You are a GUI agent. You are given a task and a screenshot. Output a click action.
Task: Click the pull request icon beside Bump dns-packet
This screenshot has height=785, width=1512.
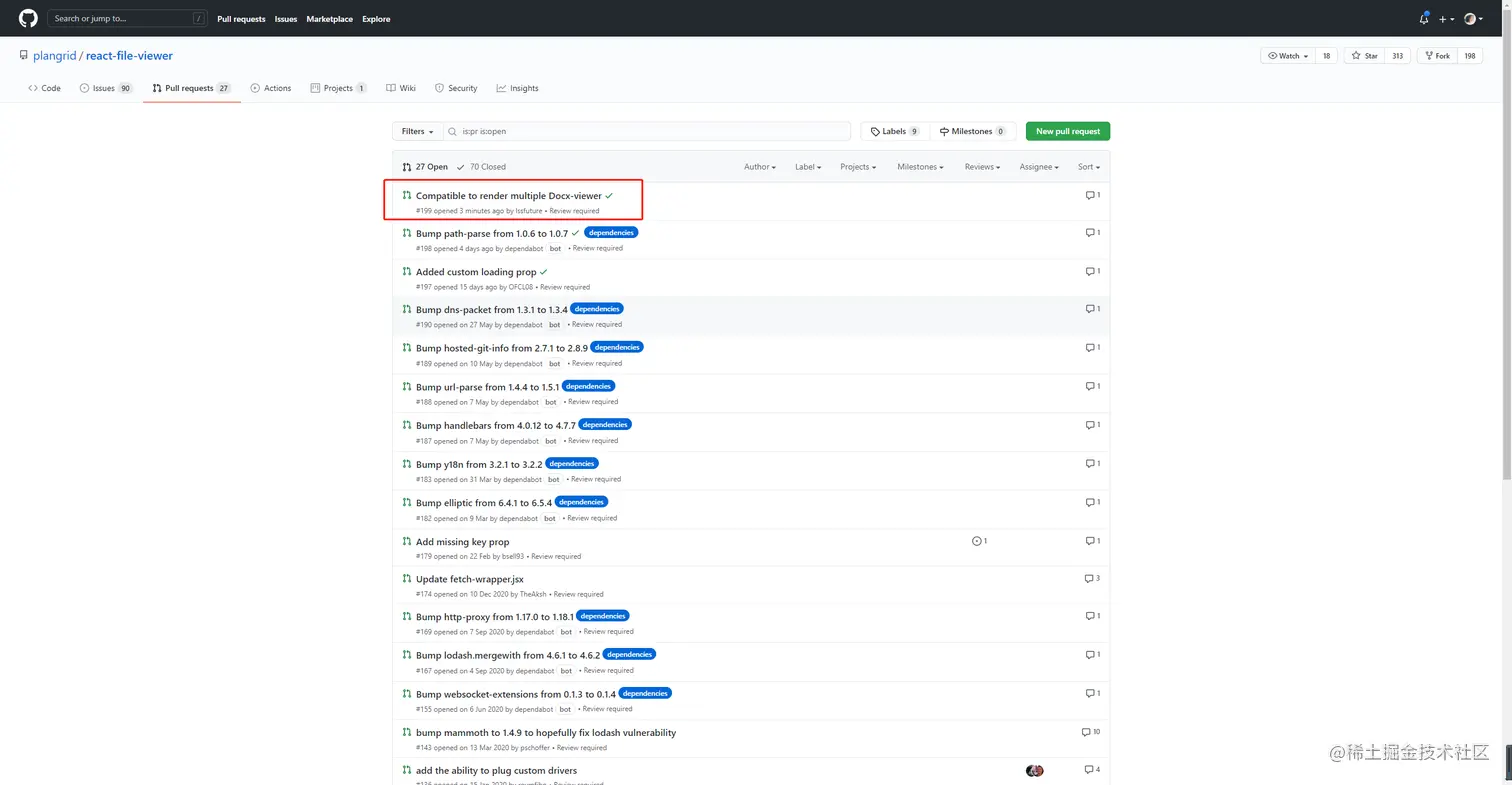coord(406,309)
